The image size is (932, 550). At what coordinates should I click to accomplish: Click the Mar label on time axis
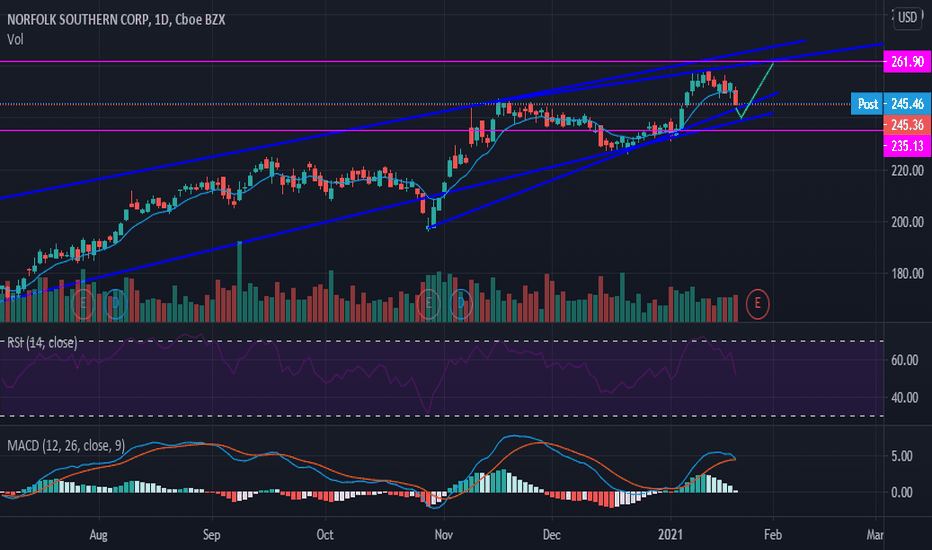point(874,535)
